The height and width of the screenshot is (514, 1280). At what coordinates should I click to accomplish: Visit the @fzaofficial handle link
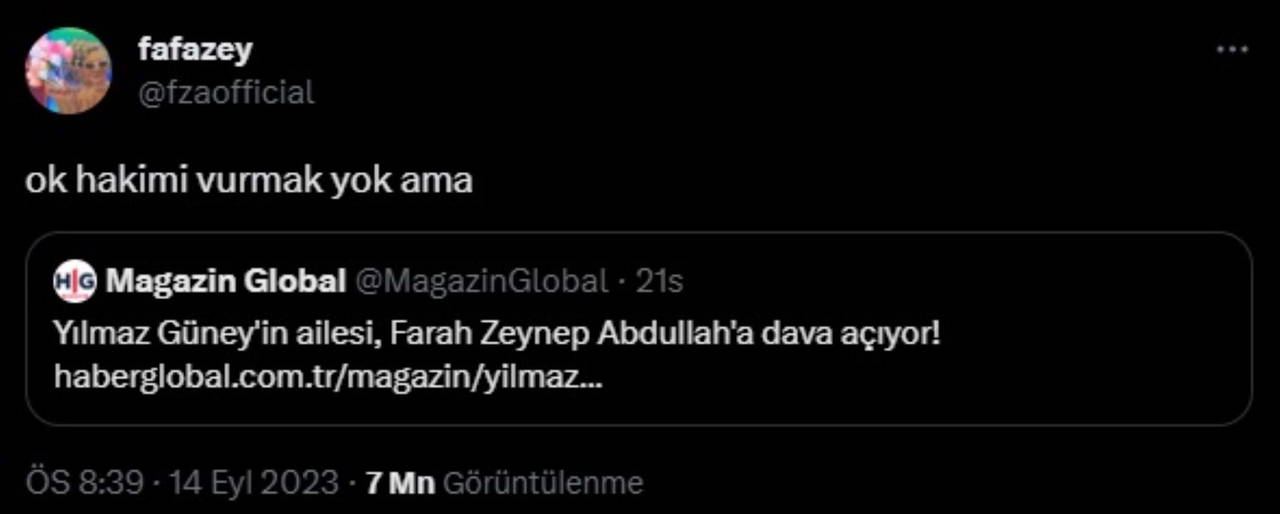226,93
